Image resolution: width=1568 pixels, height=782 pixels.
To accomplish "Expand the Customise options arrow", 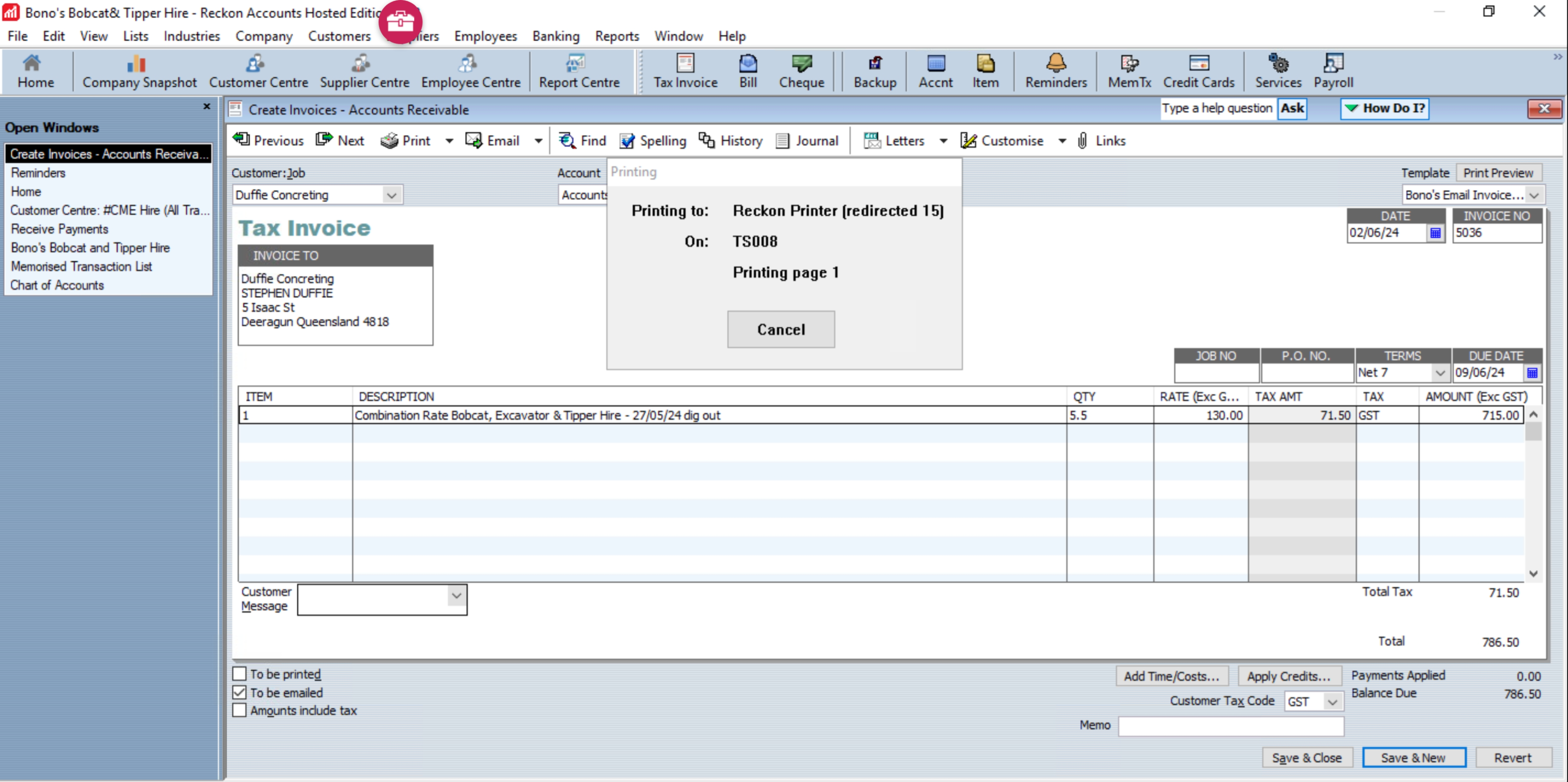I will [x=1062, y=141].
